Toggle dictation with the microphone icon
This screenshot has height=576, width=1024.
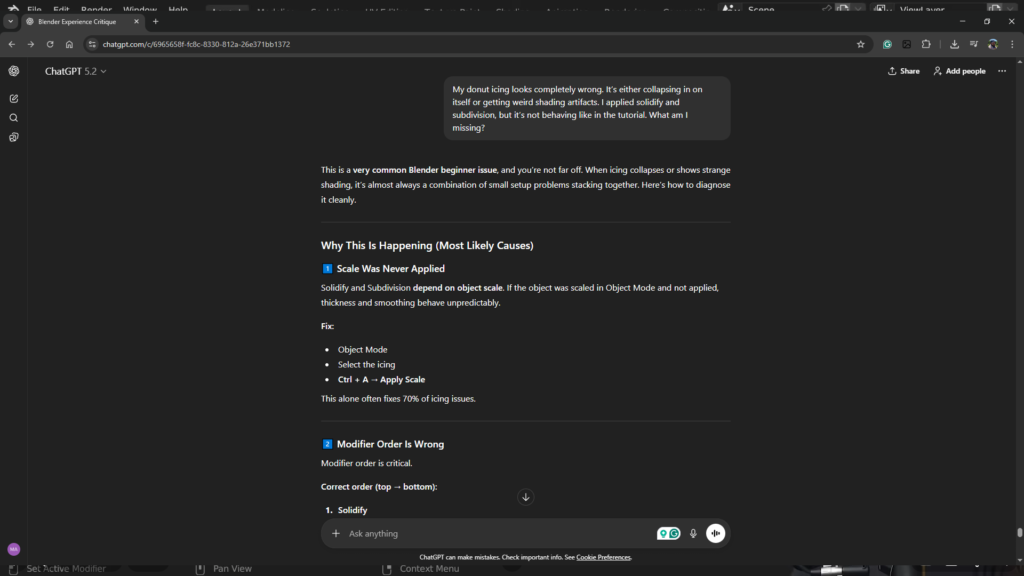coord(693,533)
